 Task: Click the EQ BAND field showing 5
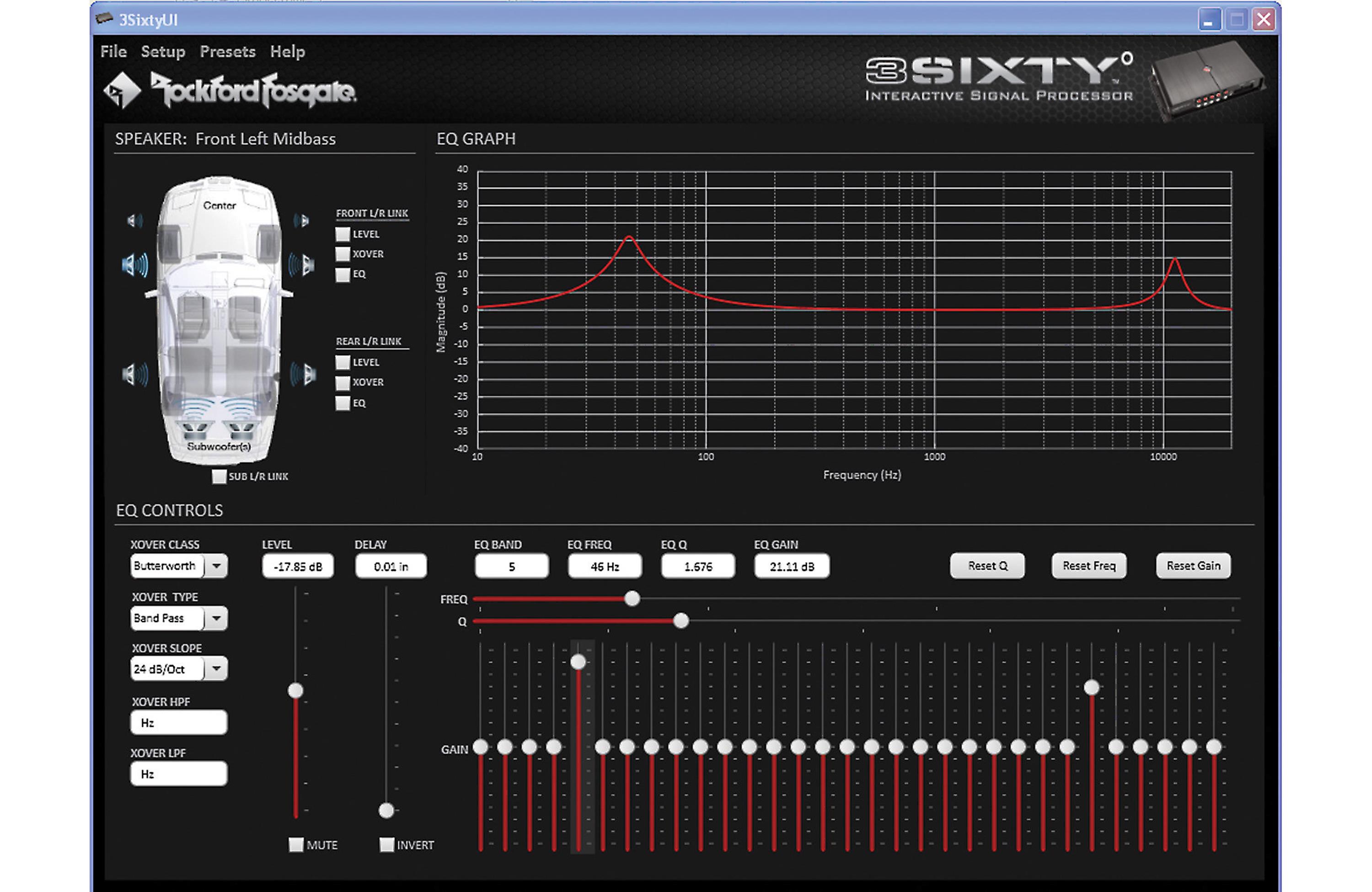511,566
